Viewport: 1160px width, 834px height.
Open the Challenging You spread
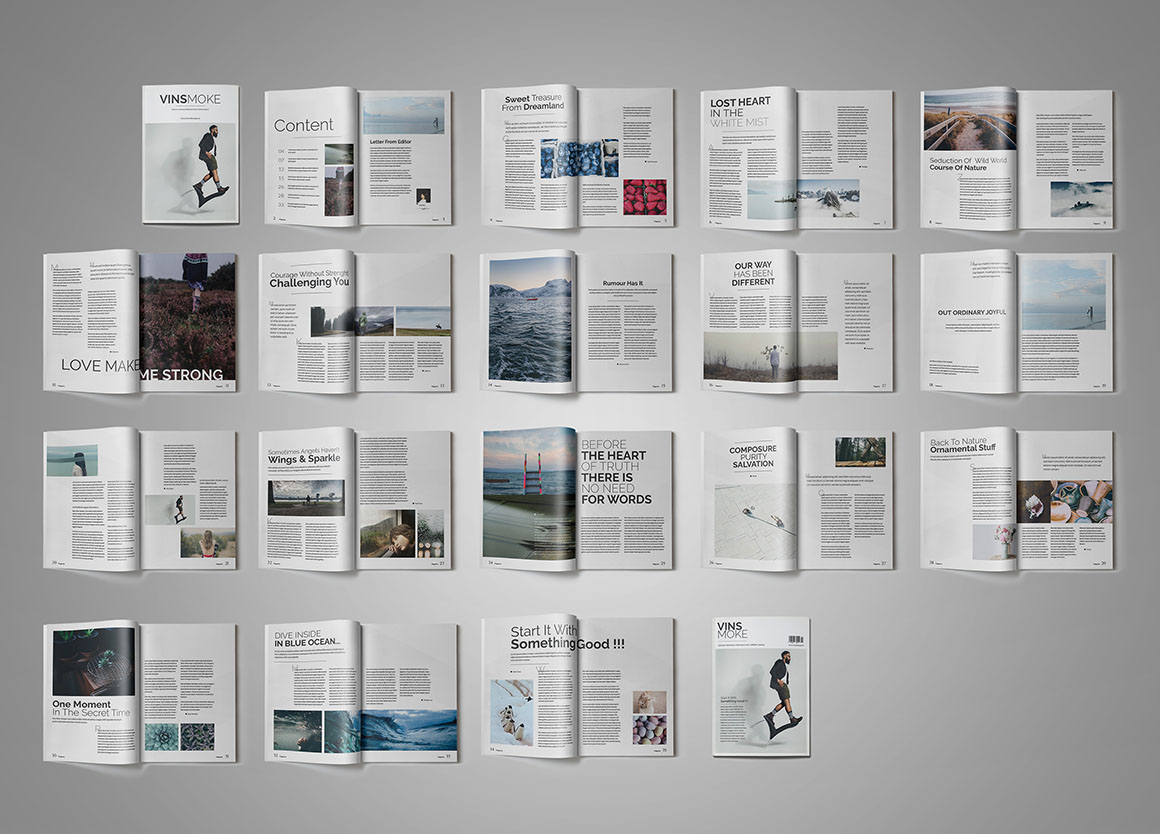[x=355, y=322]
